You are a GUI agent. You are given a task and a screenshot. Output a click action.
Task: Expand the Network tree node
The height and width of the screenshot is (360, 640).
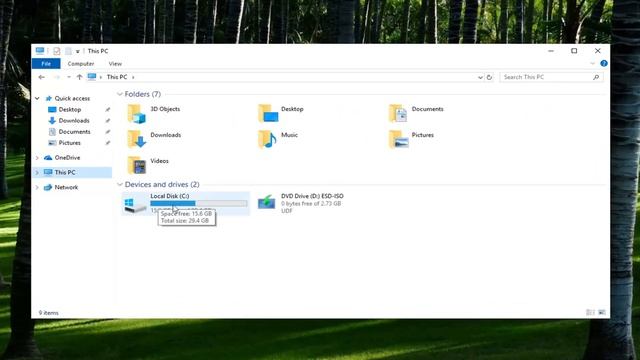(x=37, y=187)
